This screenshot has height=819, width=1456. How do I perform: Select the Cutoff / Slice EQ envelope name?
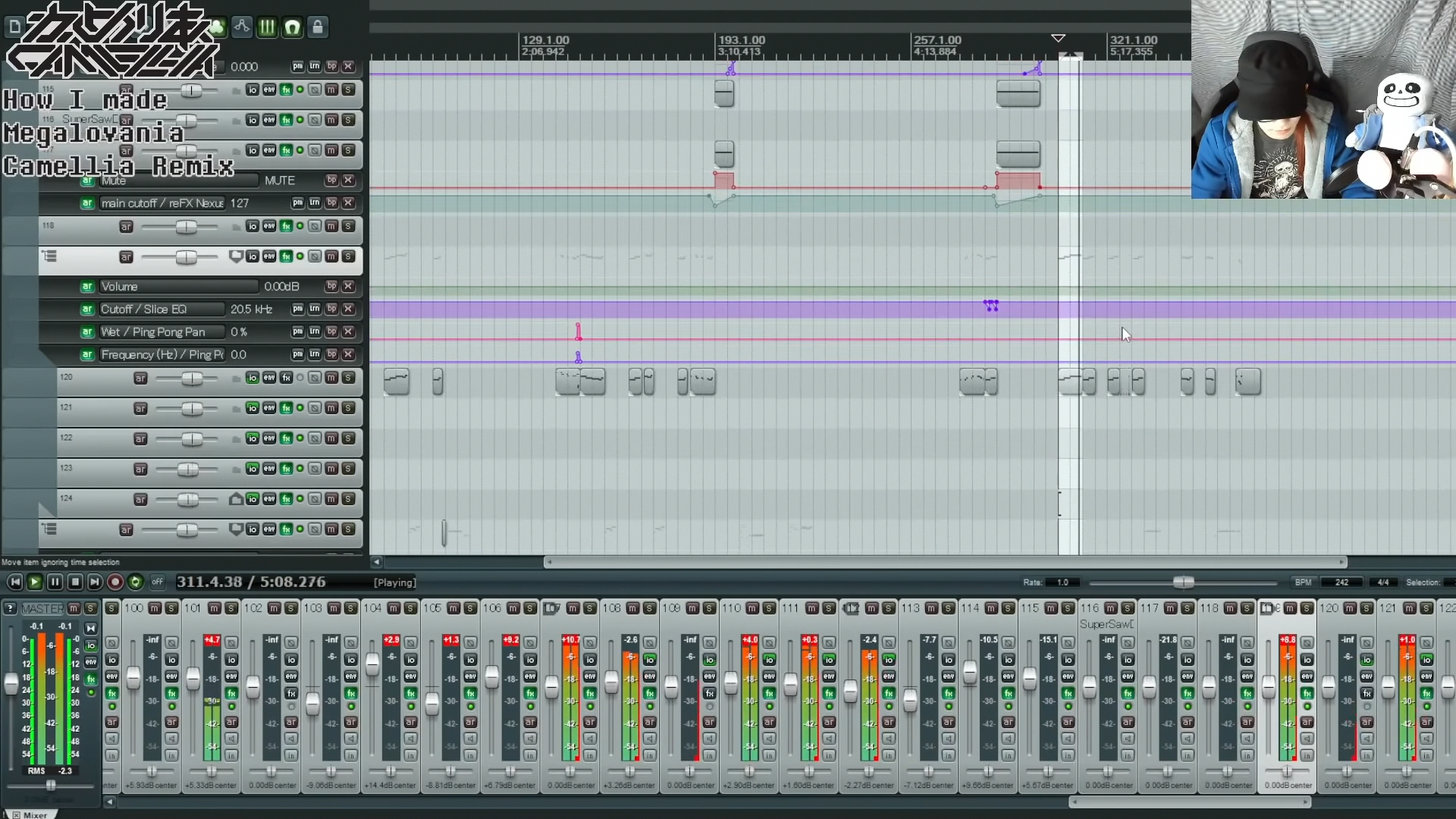pos(162,309)
